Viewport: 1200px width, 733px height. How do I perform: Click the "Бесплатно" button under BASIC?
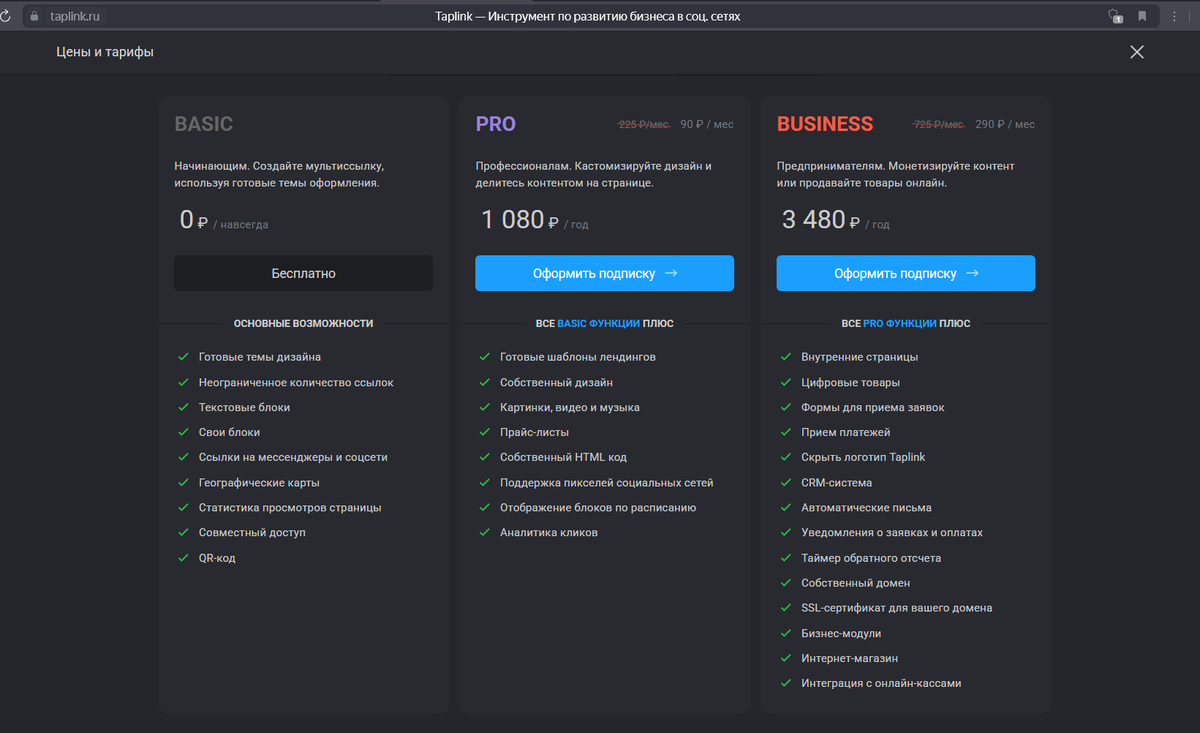(x=303, y=272)
